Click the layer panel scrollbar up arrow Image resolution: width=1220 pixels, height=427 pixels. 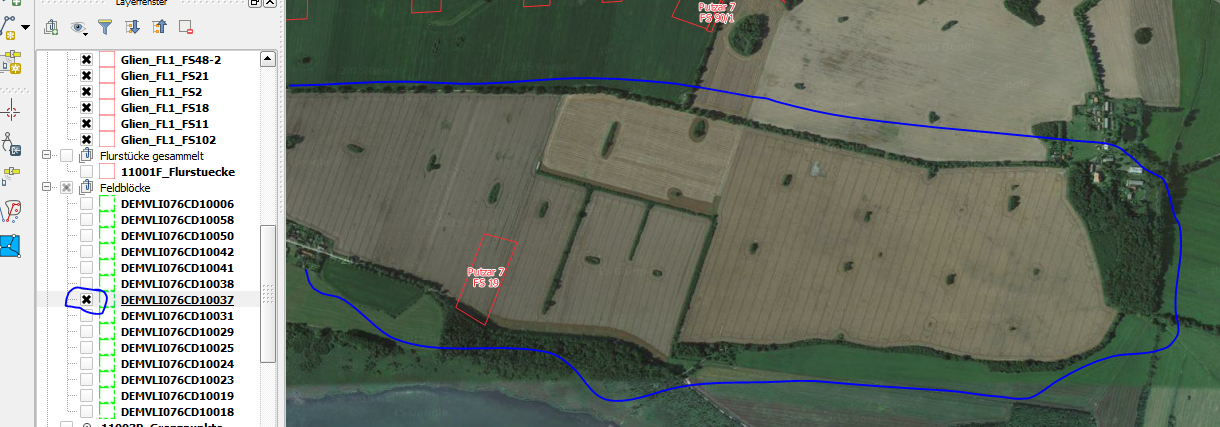coord(267,59)
